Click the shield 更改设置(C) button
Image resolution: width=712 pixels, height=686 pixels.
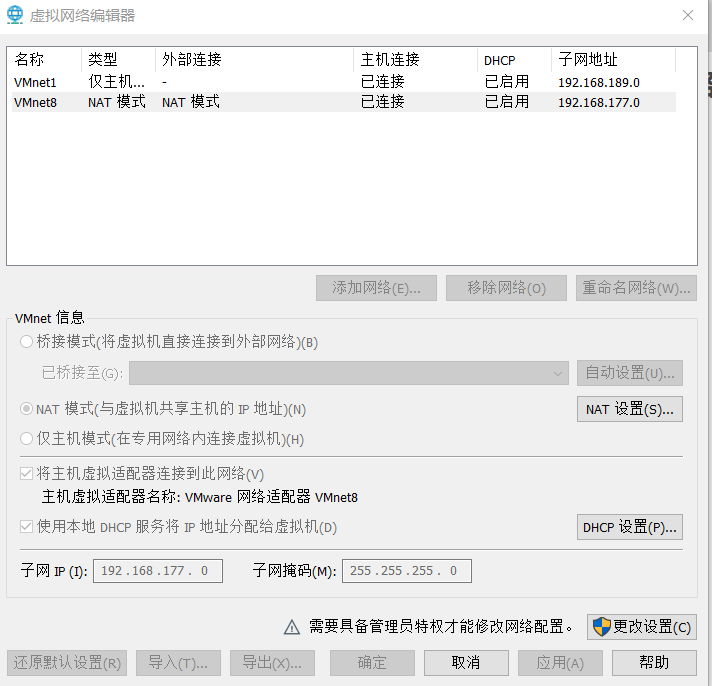pyautogui.click(x=642, y=627)
